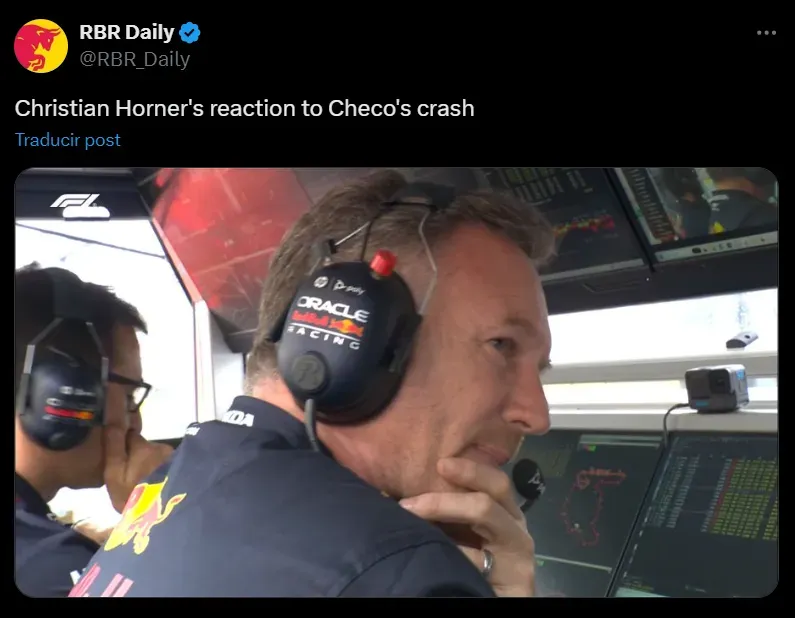Select the Traducir post link
The height and width of the screenshot is (618, 795).
[x=67, y=140]
